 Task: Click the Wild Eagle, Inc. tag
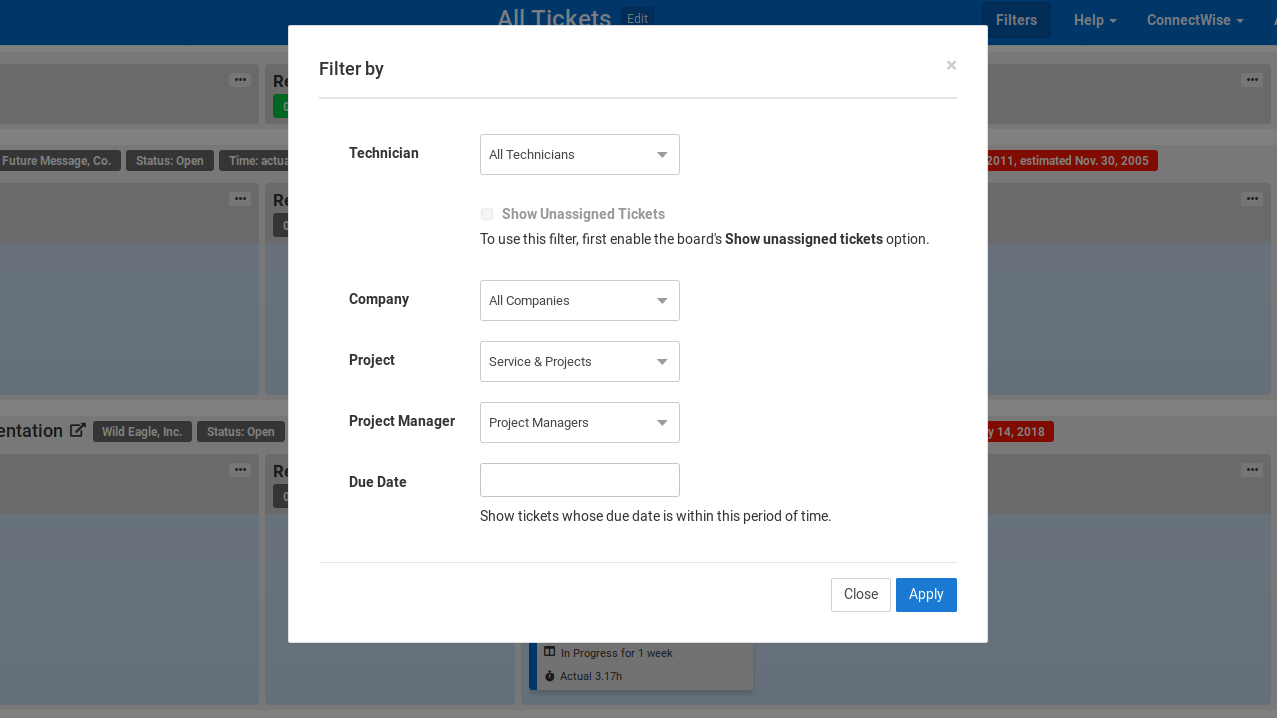point(142,432)
